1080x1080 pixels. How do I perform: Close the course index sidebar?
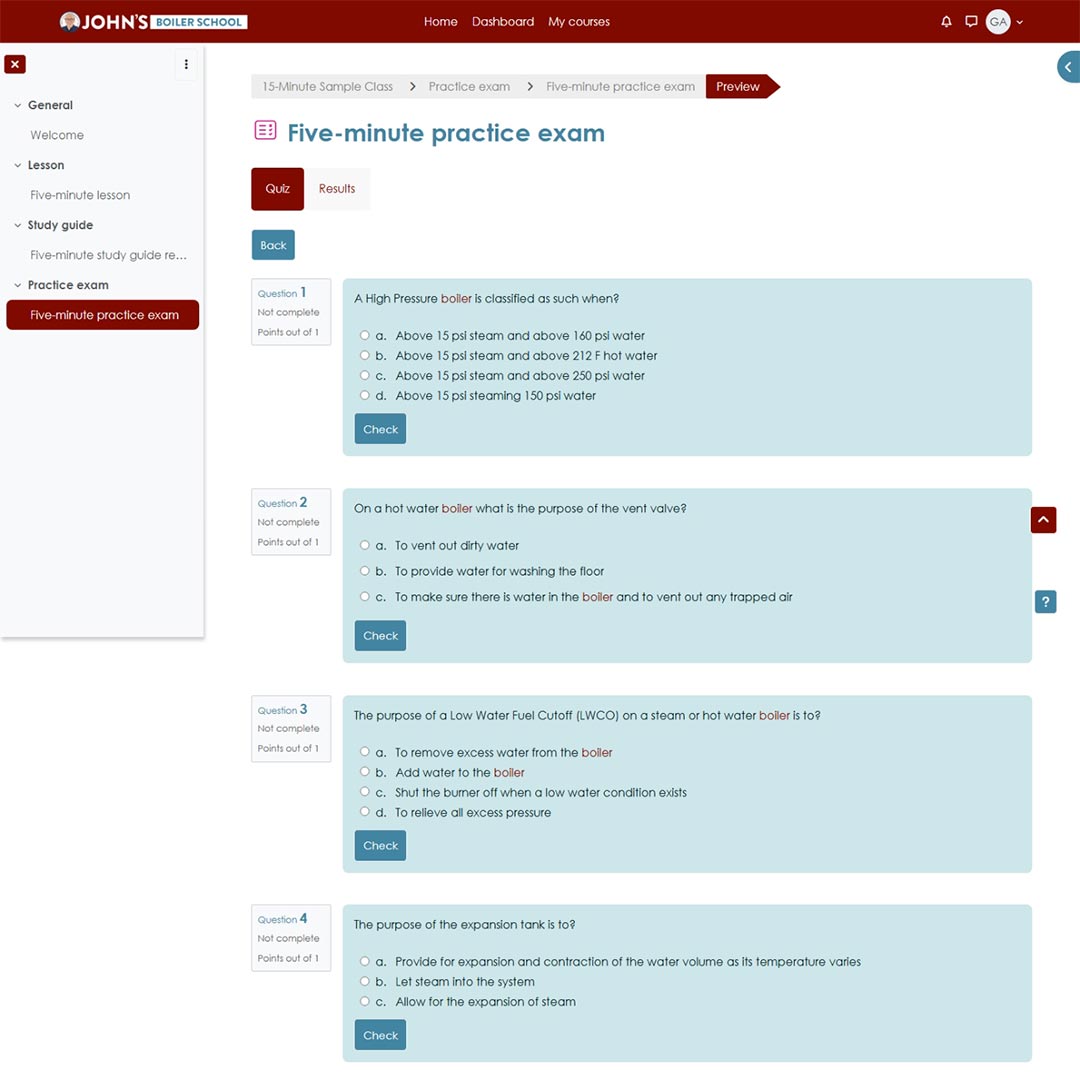click(x=15, y=64)
